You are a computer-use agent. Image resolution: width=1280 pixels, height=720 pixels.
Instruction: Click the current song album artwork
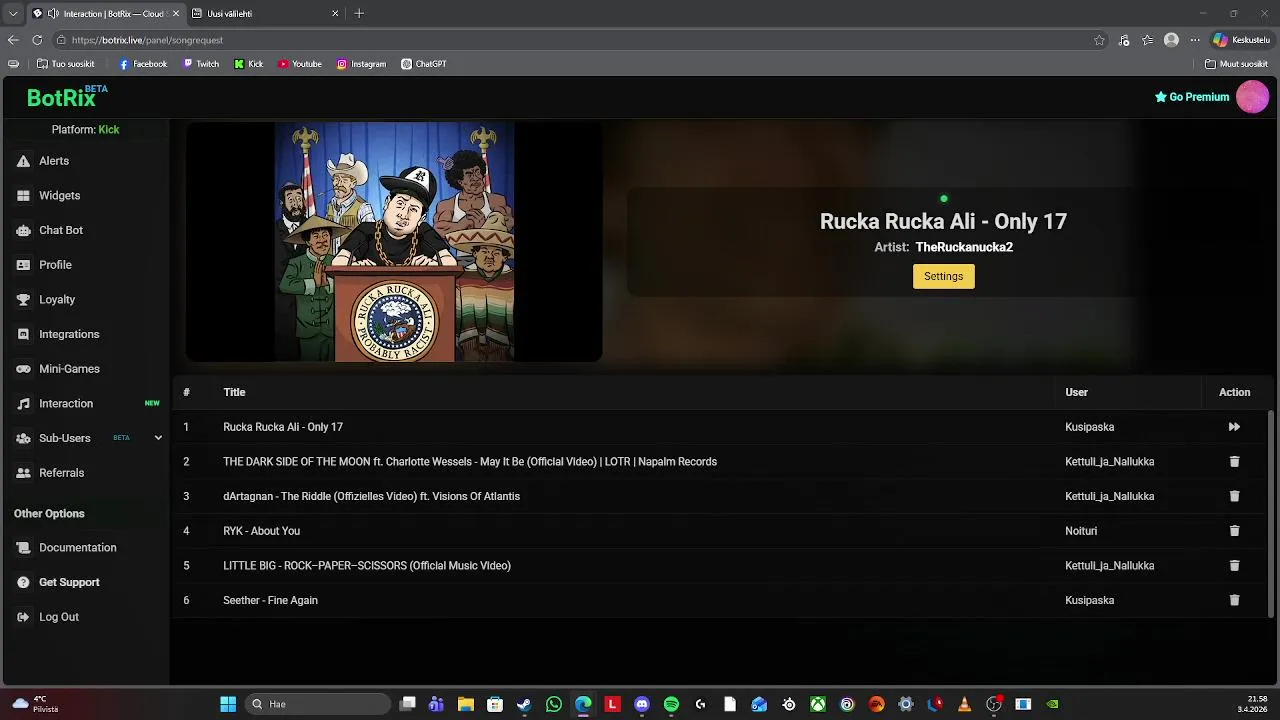click(x=394, y=242)
